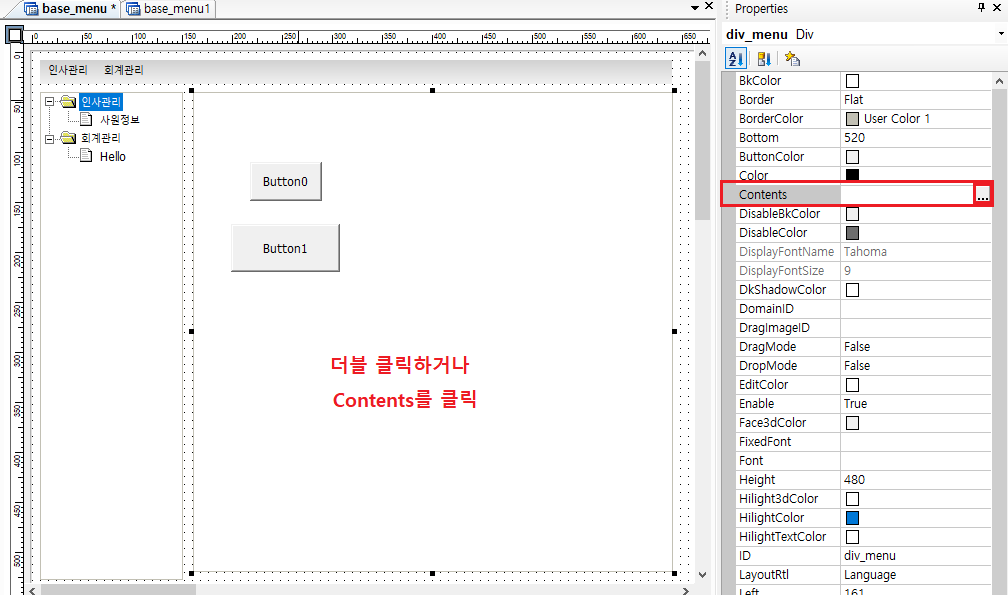Click the HilightTextColor swatch
The image size is (1008, 595).
[x=852, y=537]
